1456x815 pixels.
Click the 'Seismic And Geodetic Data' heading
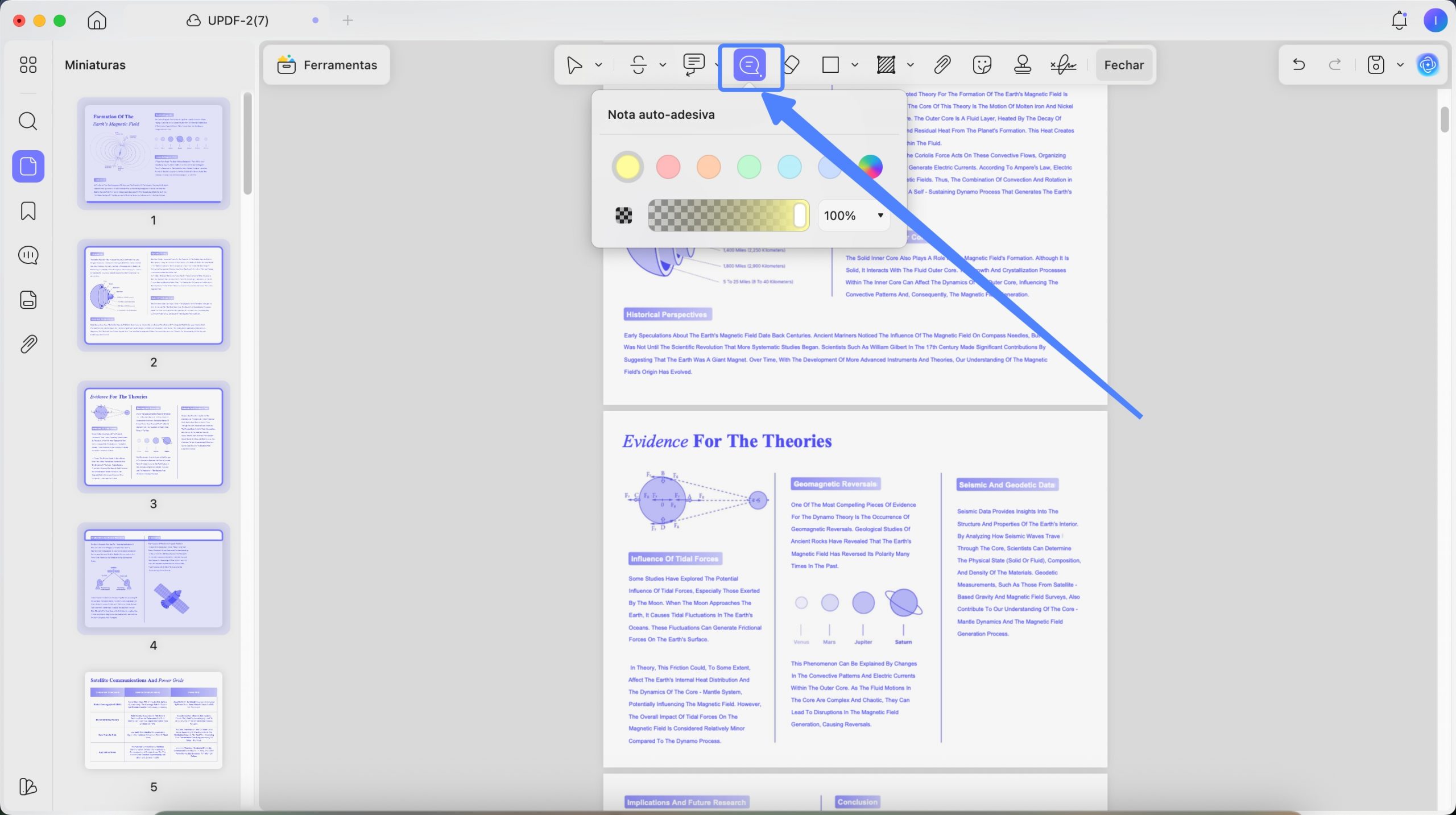(x=1007, y=485)
